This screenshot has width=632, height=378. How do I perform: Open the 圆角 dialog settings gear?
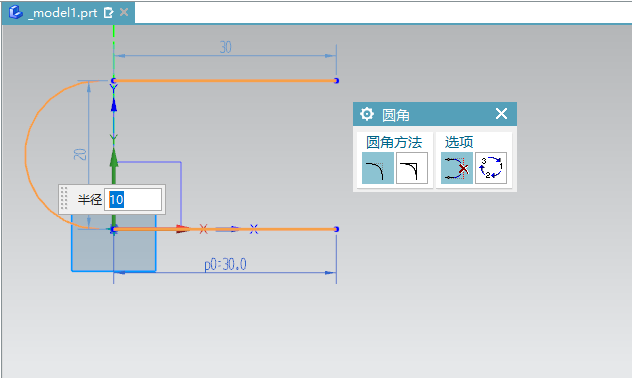367,114
